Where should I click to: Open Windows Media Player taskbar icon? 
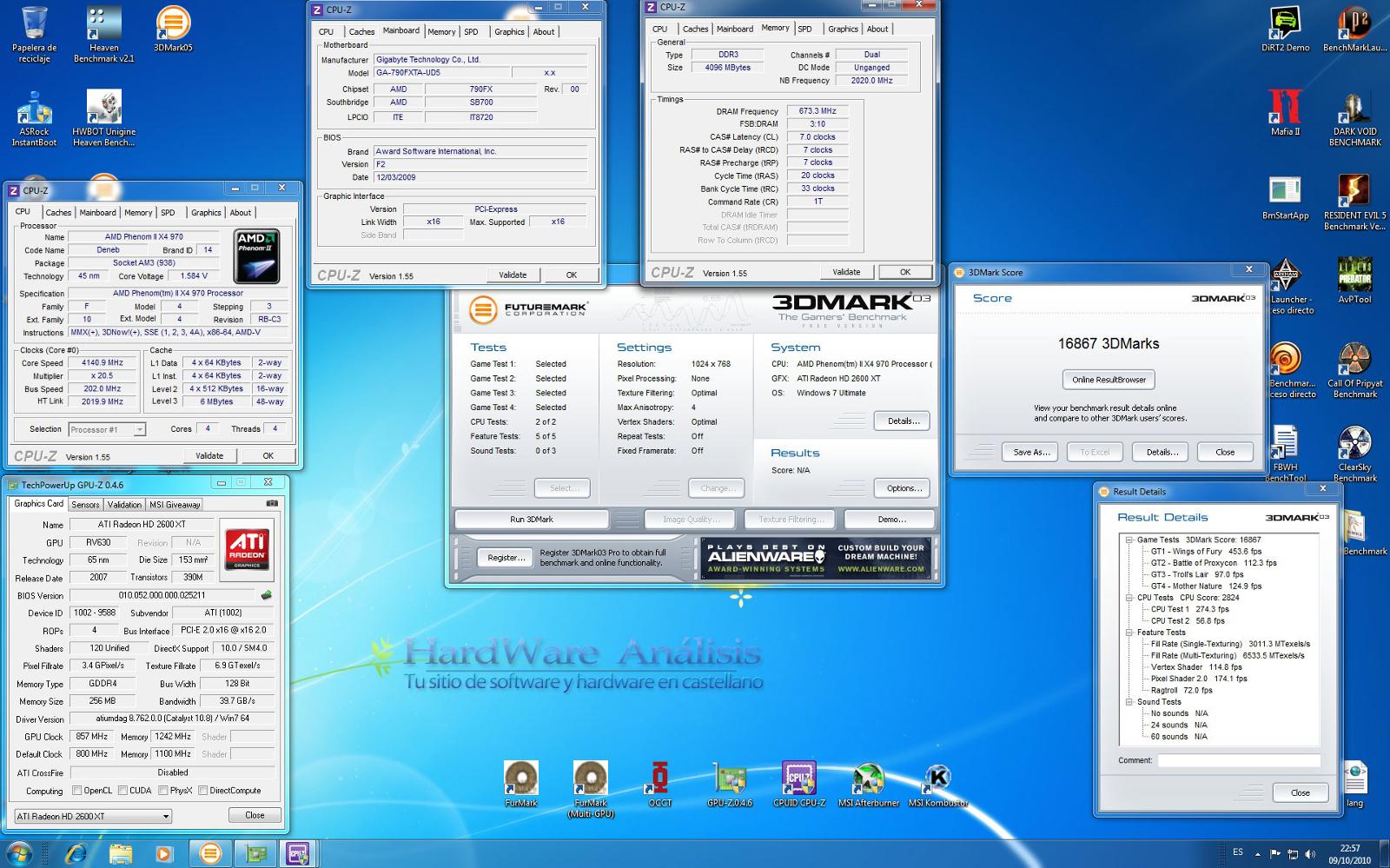click(x=163, y=853)
